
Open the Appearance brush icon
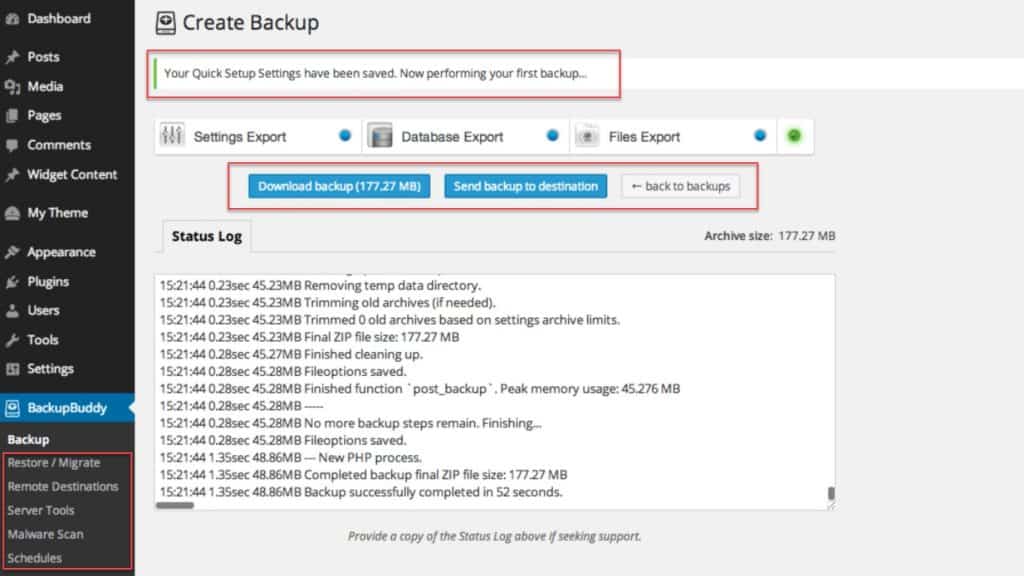click(x=11, y=252)
